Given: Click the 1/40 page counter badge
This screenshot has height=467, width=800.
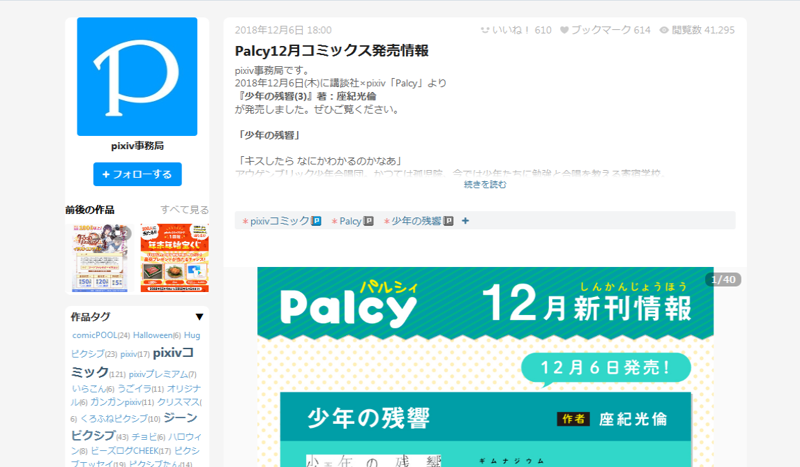Looking at the screenshot, I should 723,280.
